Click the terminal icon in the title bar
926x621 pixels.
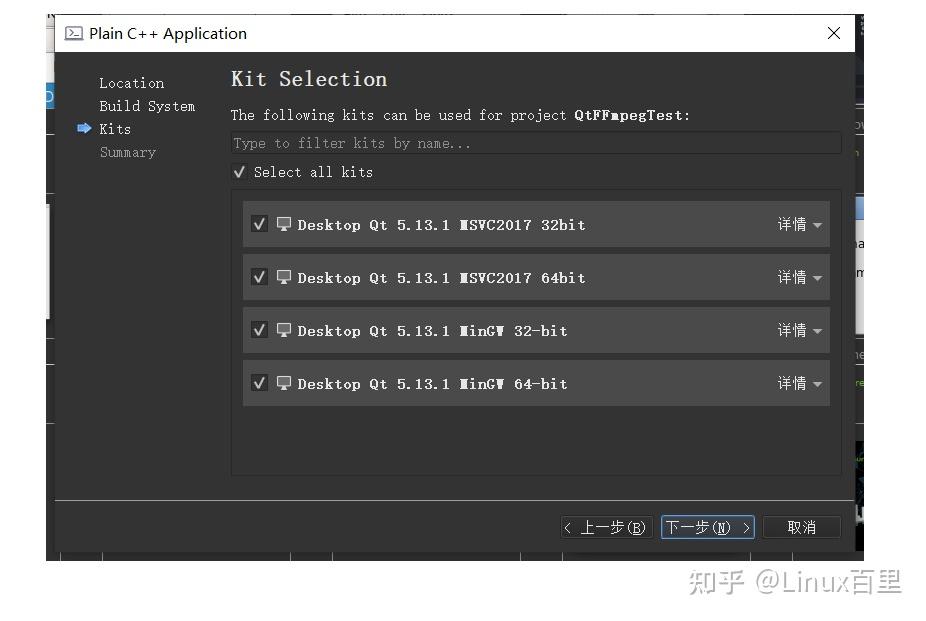click(x=74, y=33)
